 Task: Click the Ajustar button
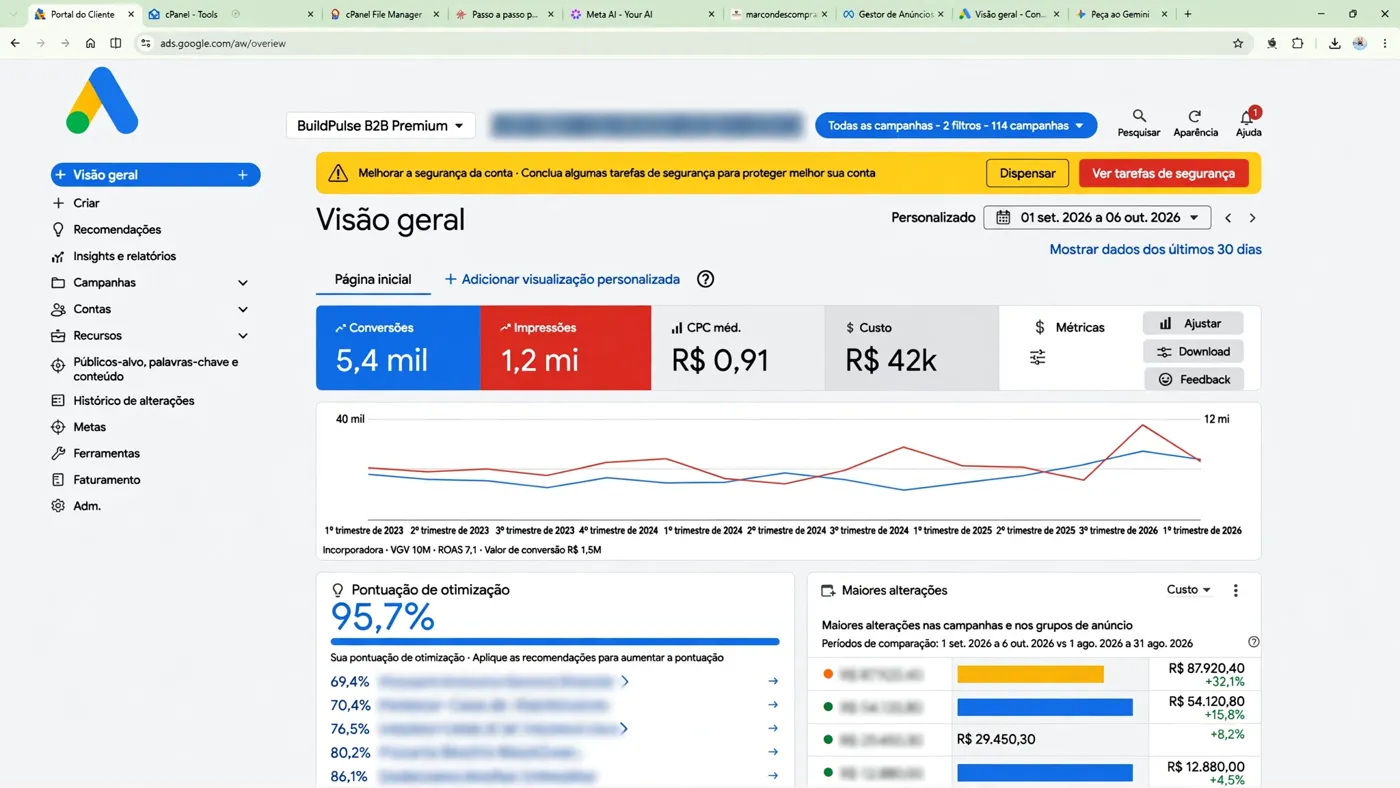[1193, 323]
